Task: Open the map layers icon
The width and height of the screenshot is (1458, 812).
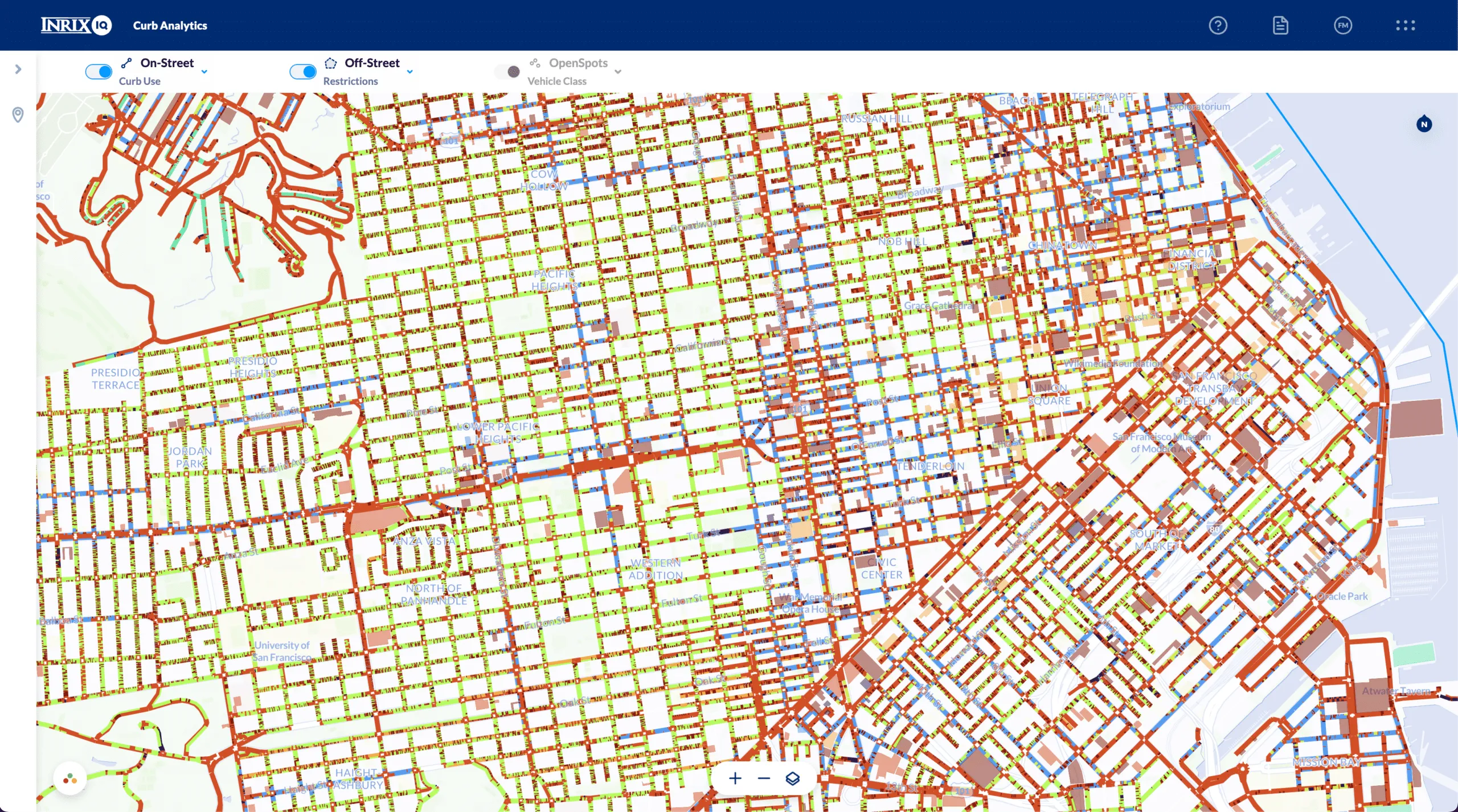Action: pyautogui.click(x=792, y=778)
